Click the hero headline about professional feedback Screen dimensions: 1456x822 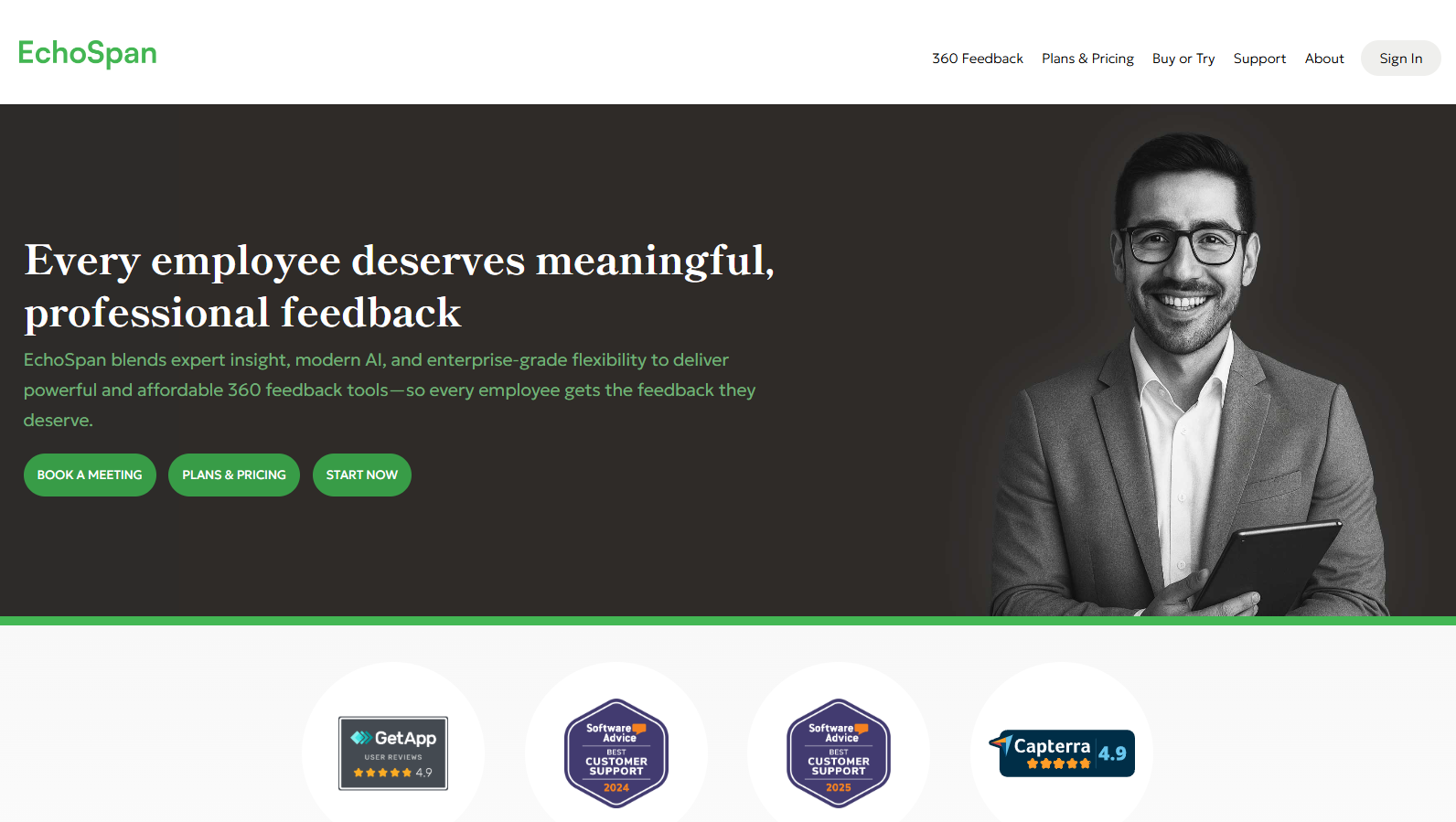tap(400, 286)
